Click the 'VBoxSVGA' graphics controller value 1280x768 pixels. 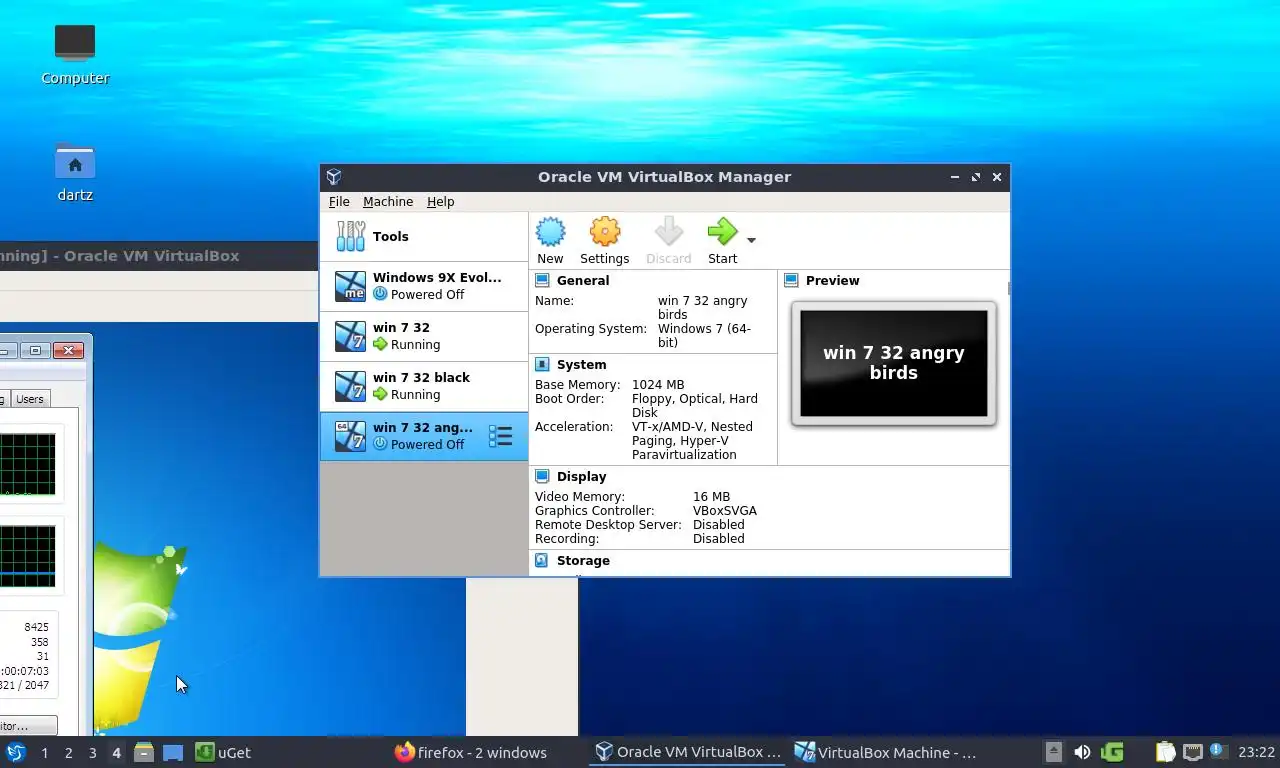pyautogui.click(x=725, y=511)
